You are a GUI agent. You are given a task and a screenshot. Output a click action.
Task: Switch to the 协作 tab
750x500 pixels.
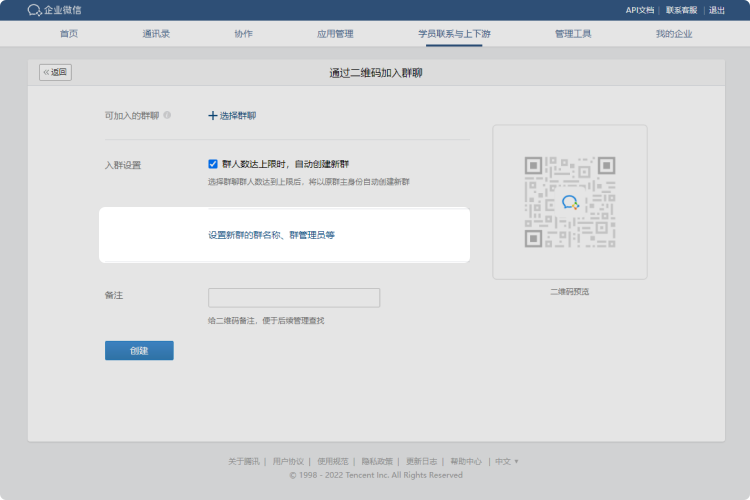pos(243,33)
